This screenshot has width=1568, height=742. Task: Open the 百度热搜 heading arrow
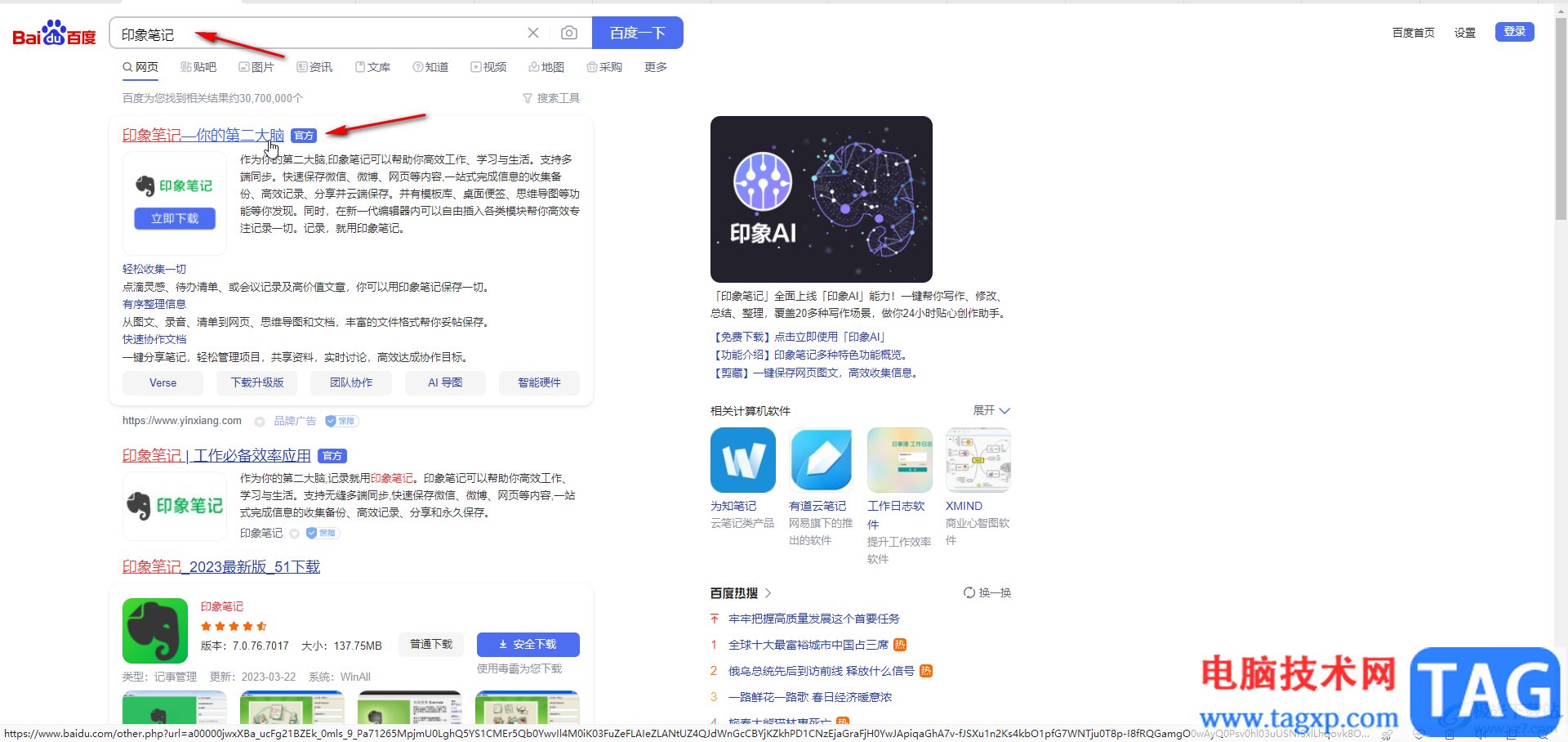click(768, 593)
